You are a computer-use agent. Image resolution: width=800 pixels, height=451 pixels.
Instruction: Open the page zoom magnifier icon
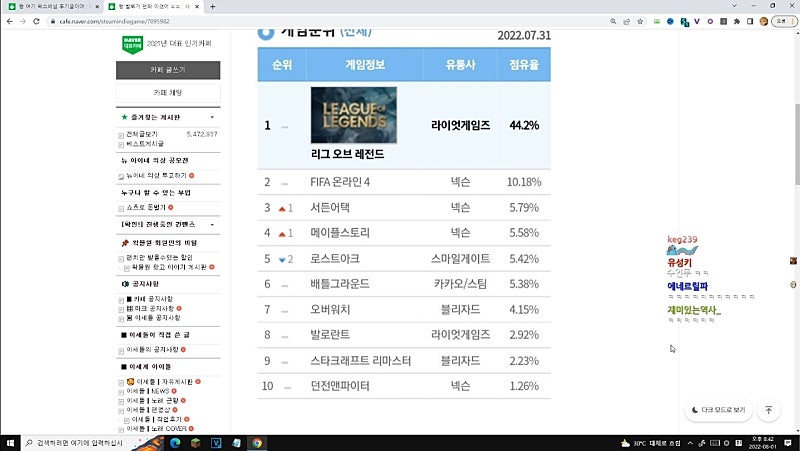pyautogui.click(x=613, y=21)
